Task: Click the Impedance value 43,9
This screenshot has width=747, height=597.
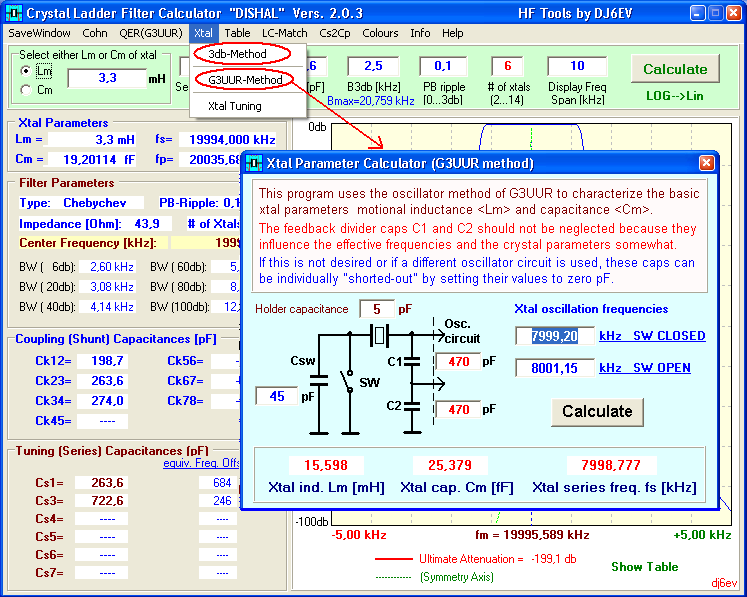Action: [147, 224]
